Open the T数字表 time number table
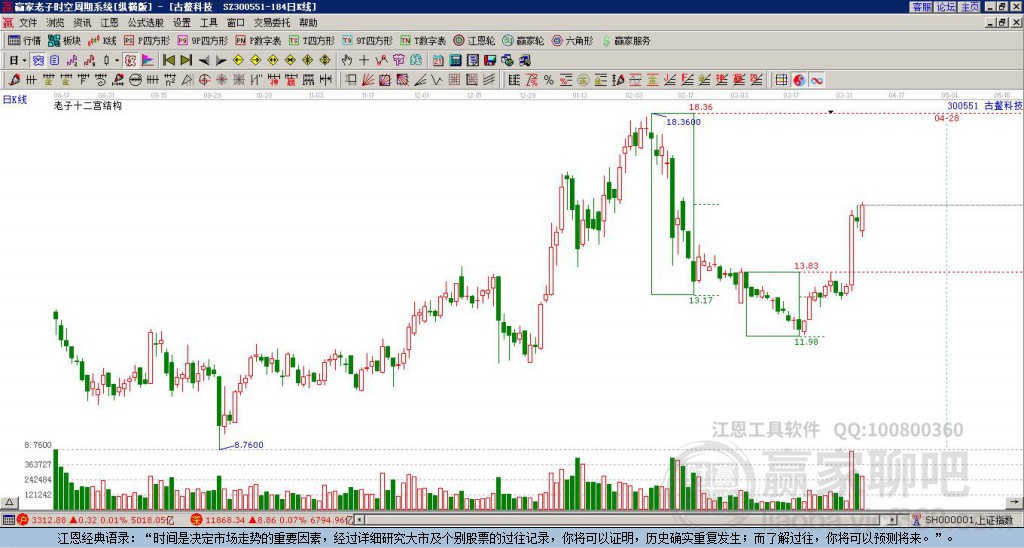The width and height of the screenshot is (1024, 548). point(423,40)
